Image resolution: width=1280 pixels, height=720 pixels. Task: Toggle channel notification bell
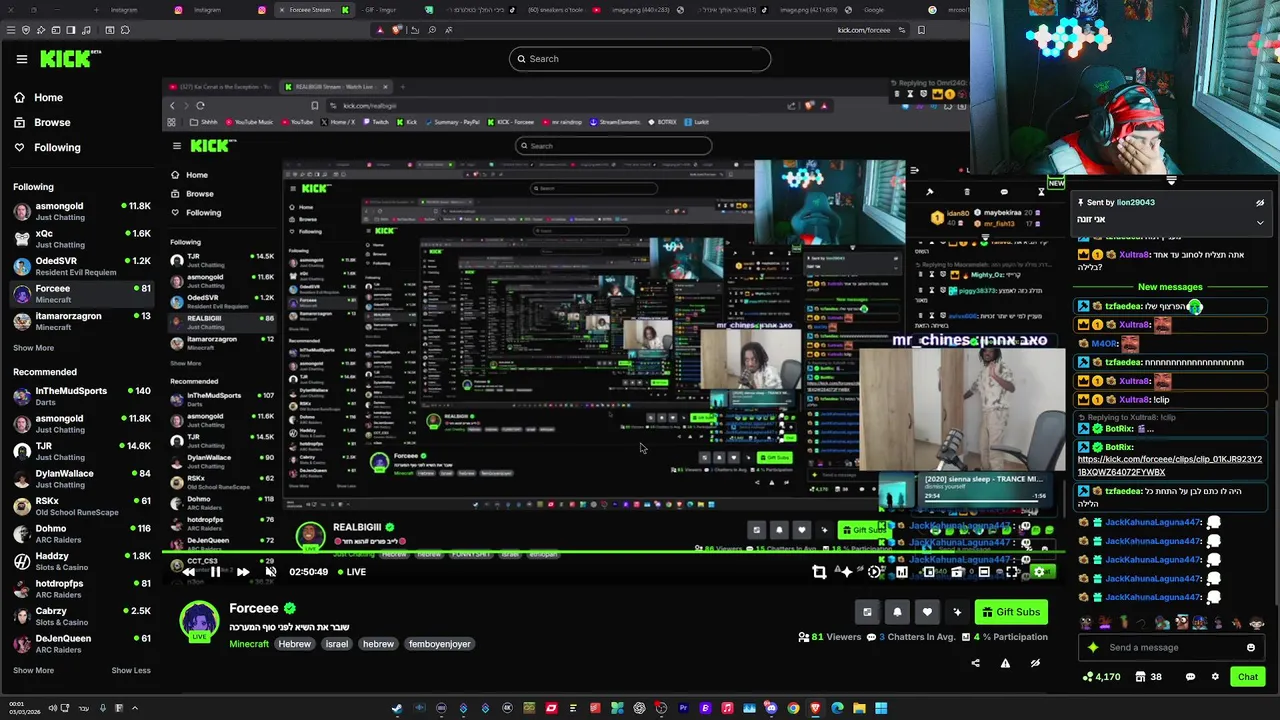(897, 612)
